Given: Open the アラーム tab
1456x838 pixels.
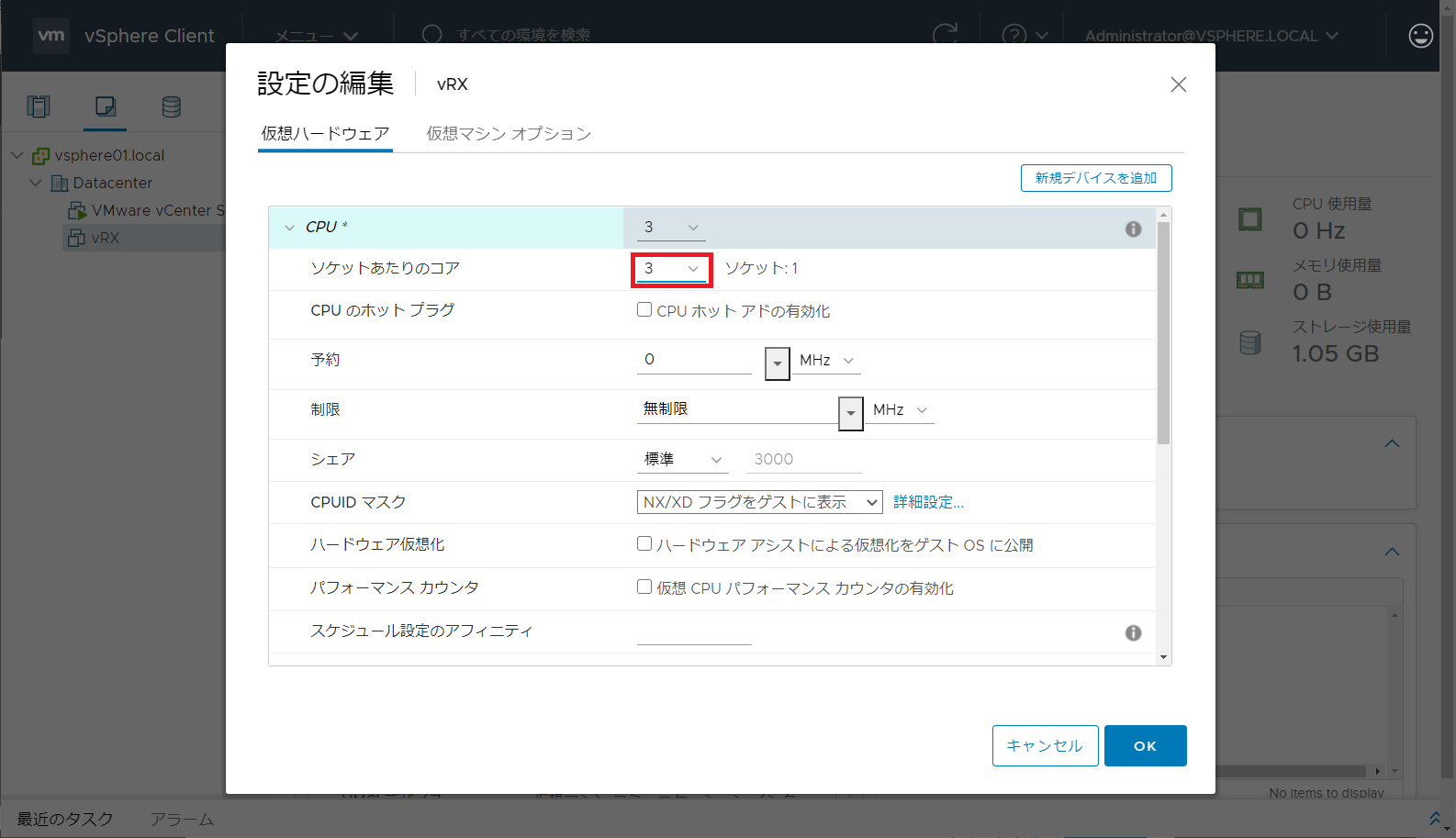Looking at the screenshot, I should point(182,819).
